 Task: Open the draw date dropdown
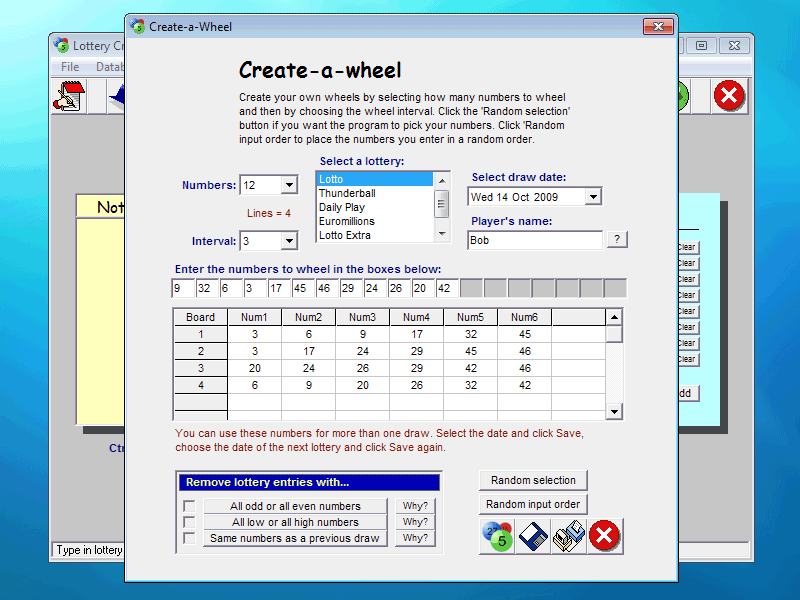[x=593, y=197]
